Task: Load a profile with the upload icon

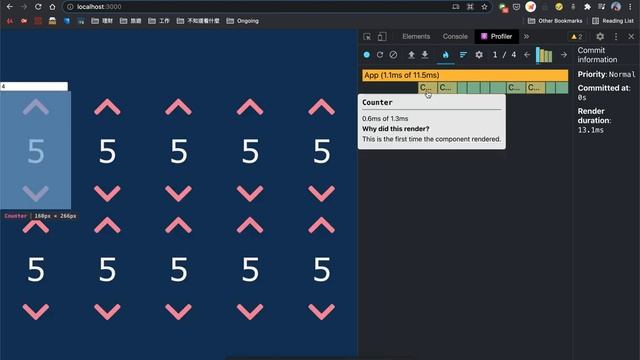Action: pos(411,55)
